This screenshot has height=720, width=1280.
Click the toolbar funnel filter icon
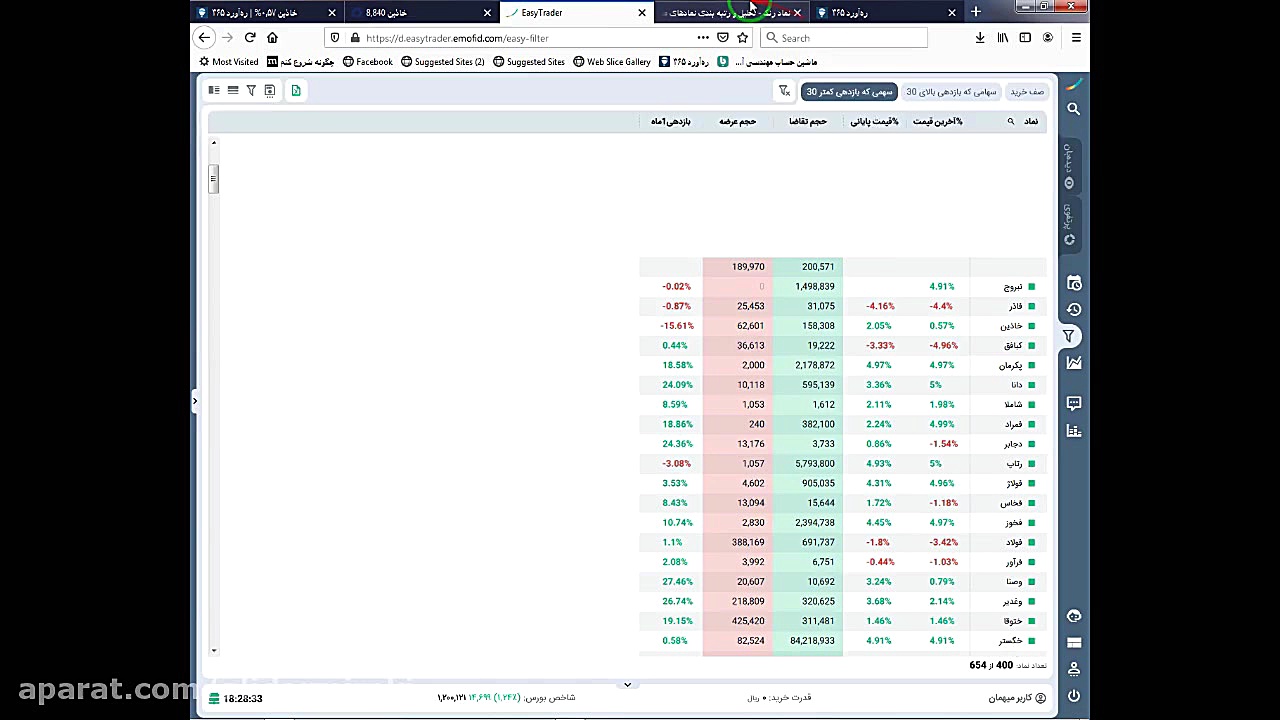[x=251, y=91]
